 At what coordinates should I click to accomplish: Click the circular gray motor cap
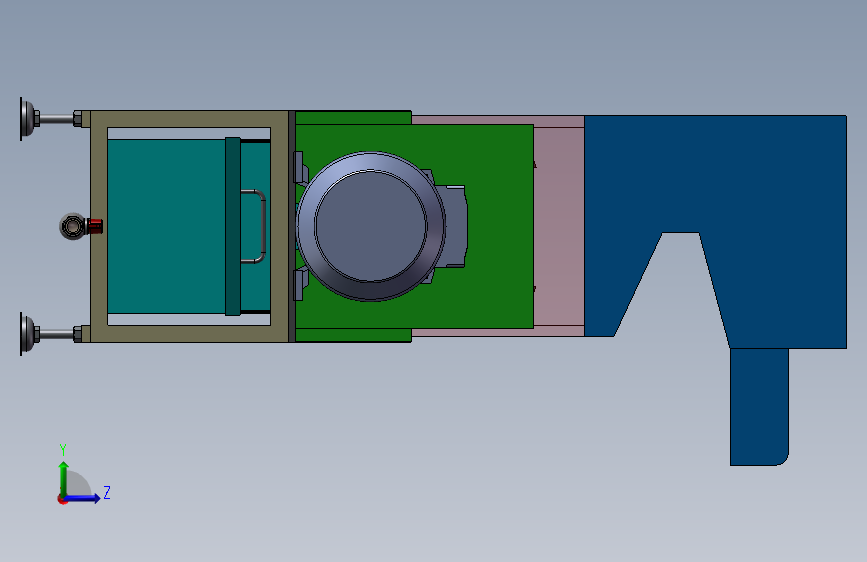(x=370, y=226)
